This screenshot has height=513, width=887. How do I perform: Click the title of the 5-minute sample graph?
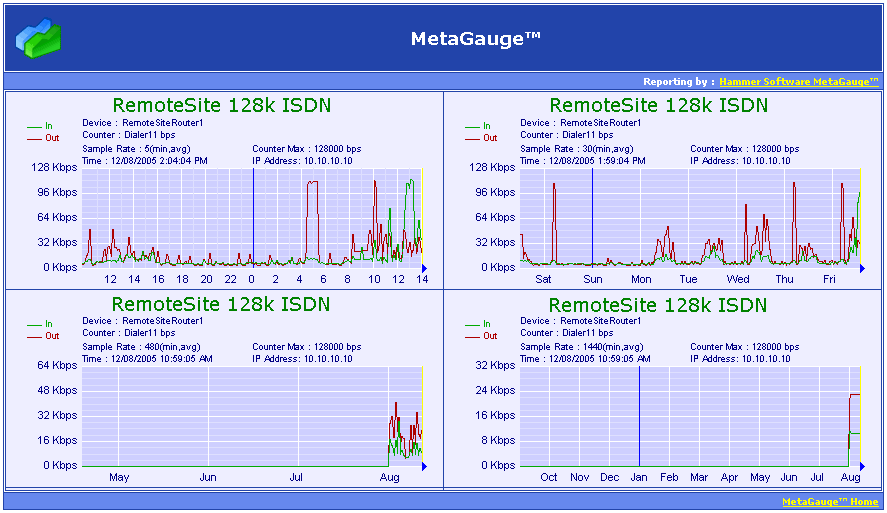point(222,105)
